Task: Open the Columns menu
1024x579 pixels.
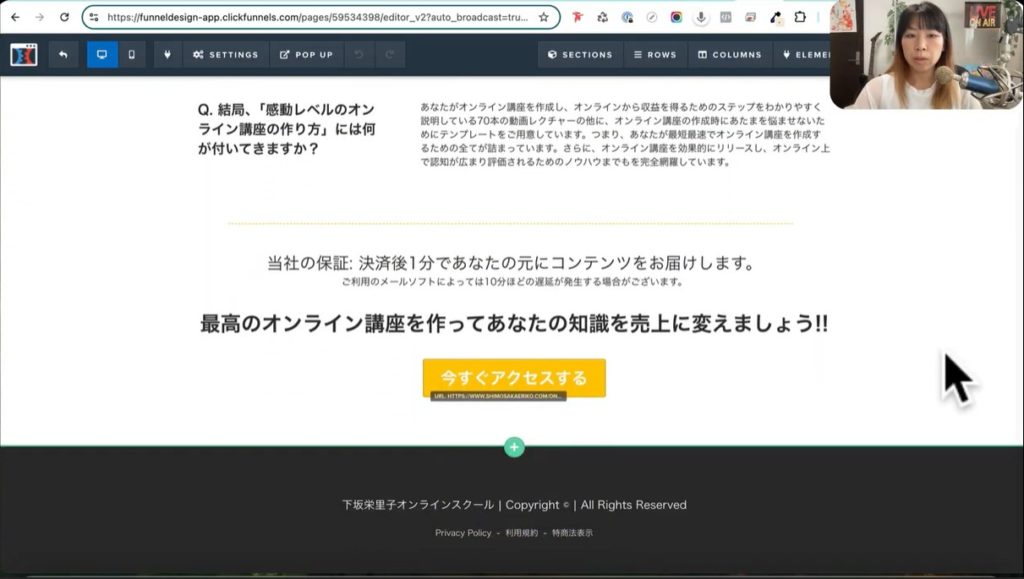Action: (729, 55)
